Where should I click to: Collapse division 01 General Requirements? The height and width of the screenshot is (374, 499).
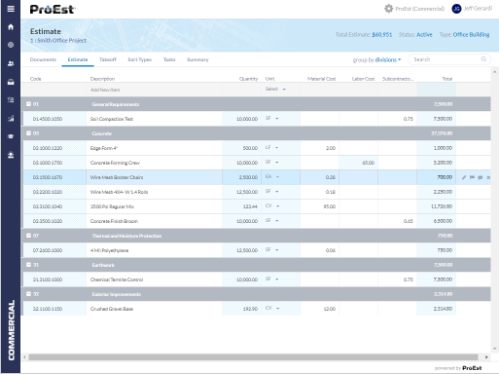coord(29,104)
